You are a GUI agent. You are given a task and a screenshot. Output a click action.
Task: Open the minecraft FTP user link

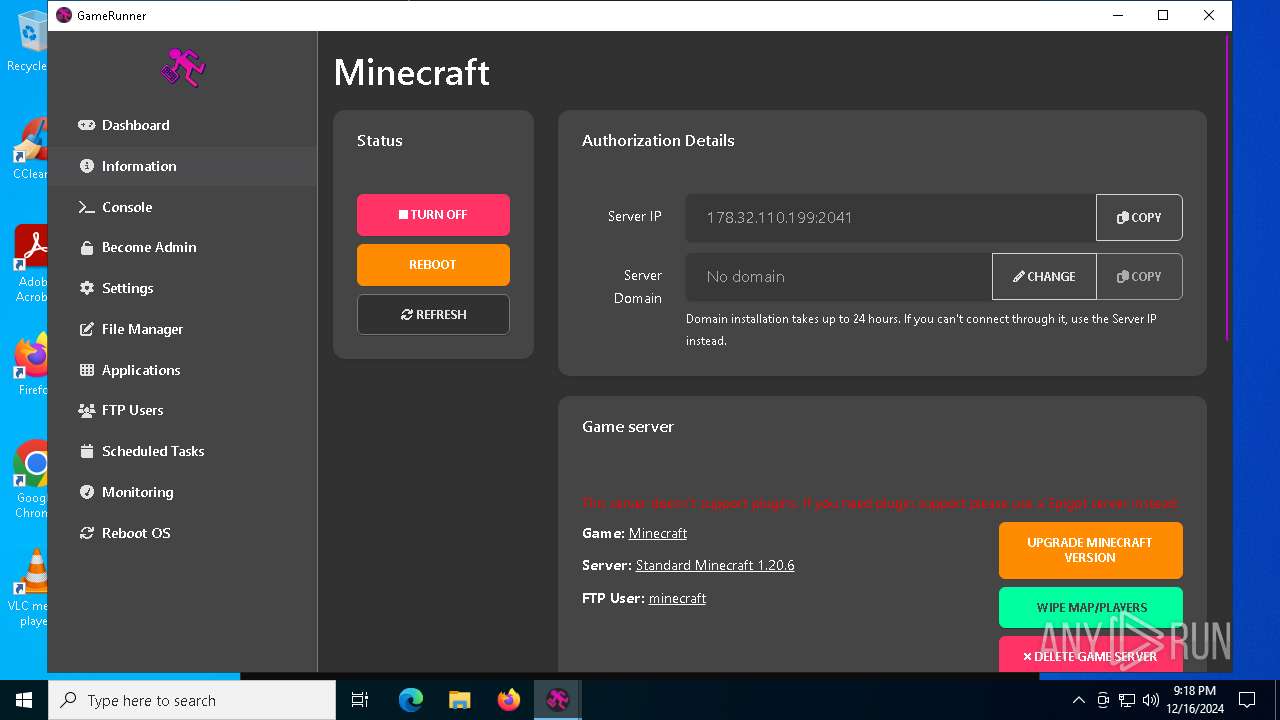point(677,598)
